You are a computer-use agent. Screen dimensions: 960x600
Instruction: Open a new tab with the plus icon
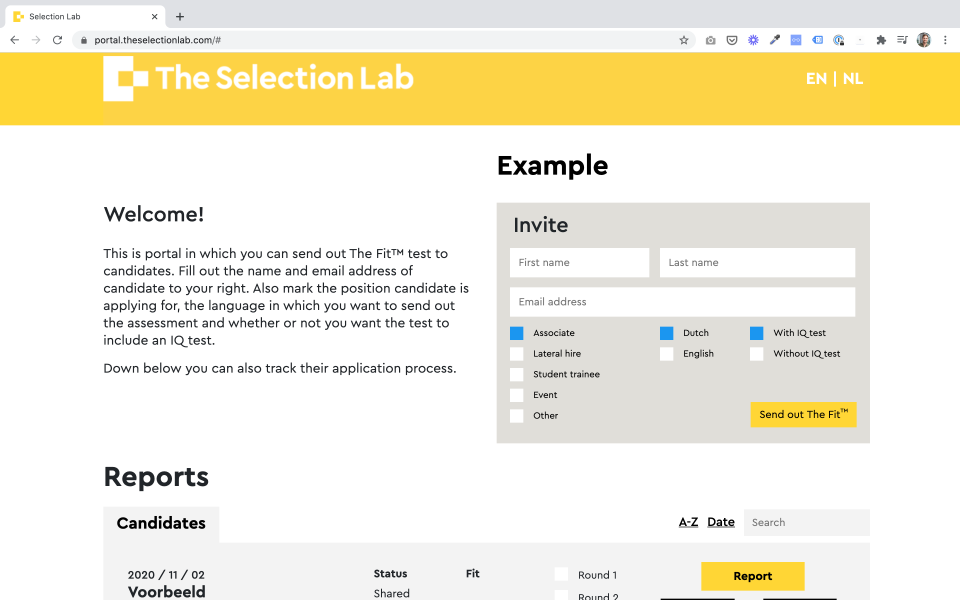coord(178,16)
